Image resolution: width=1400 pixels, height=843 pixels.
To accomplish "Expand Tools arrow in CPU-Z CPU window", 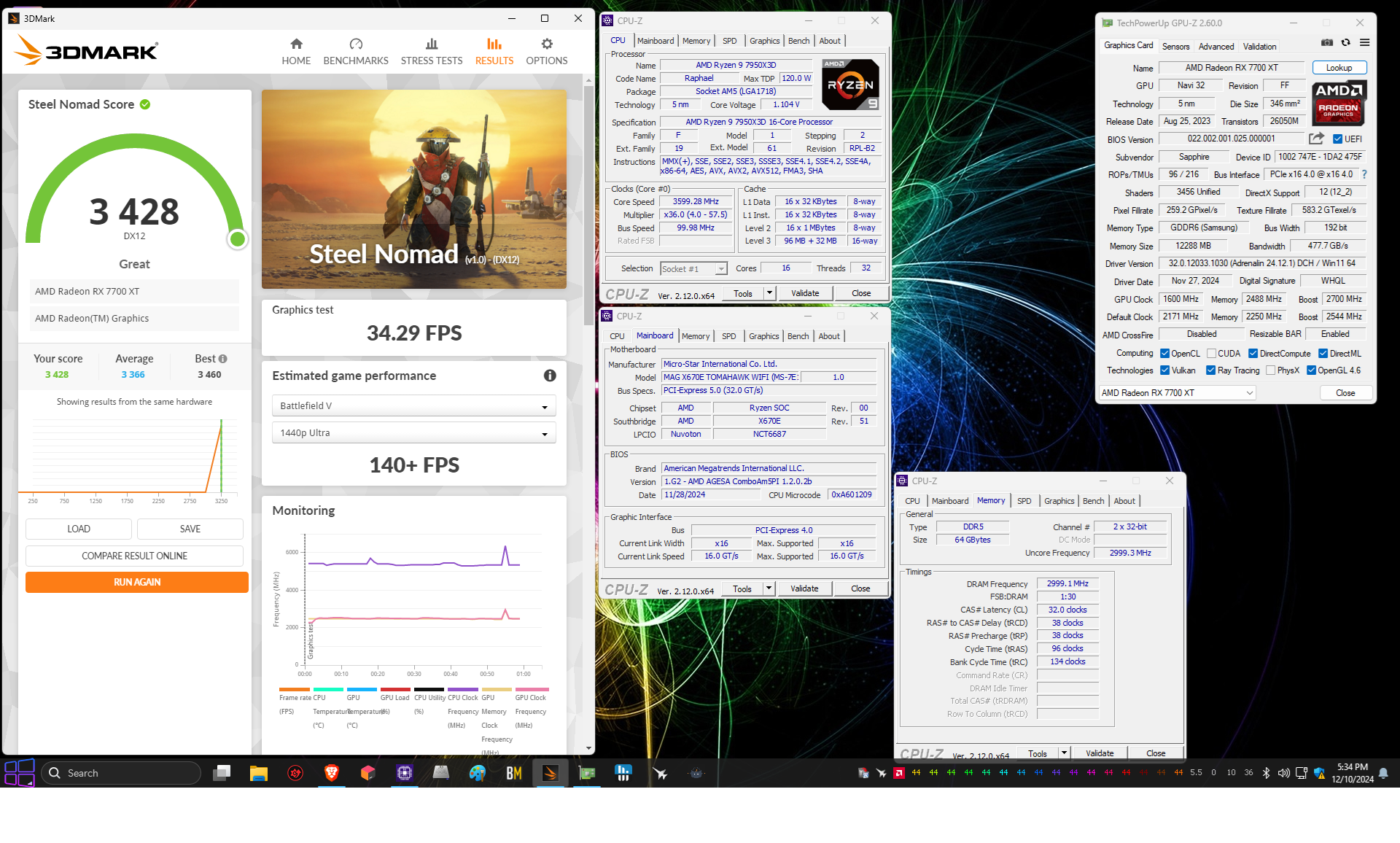I will coord(769,293).
